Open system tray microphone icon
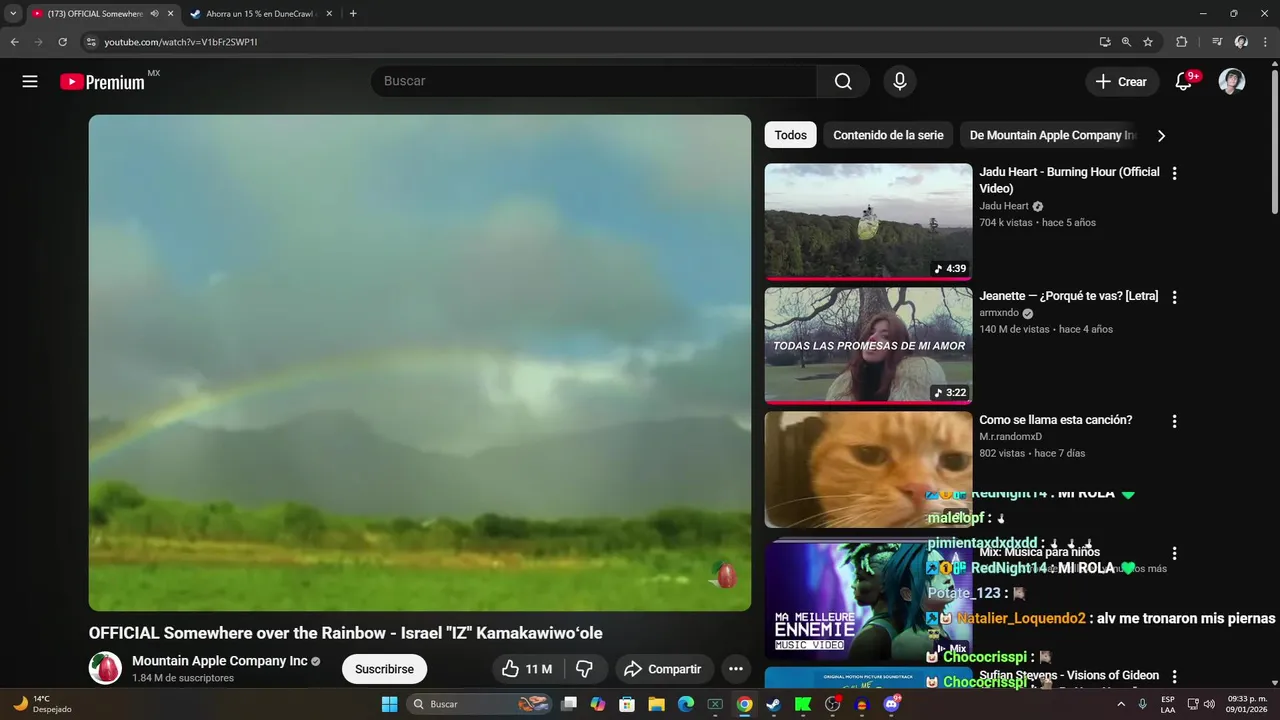The width and height of the screenshot is (1280, 720). click(x=1142, y=704)
